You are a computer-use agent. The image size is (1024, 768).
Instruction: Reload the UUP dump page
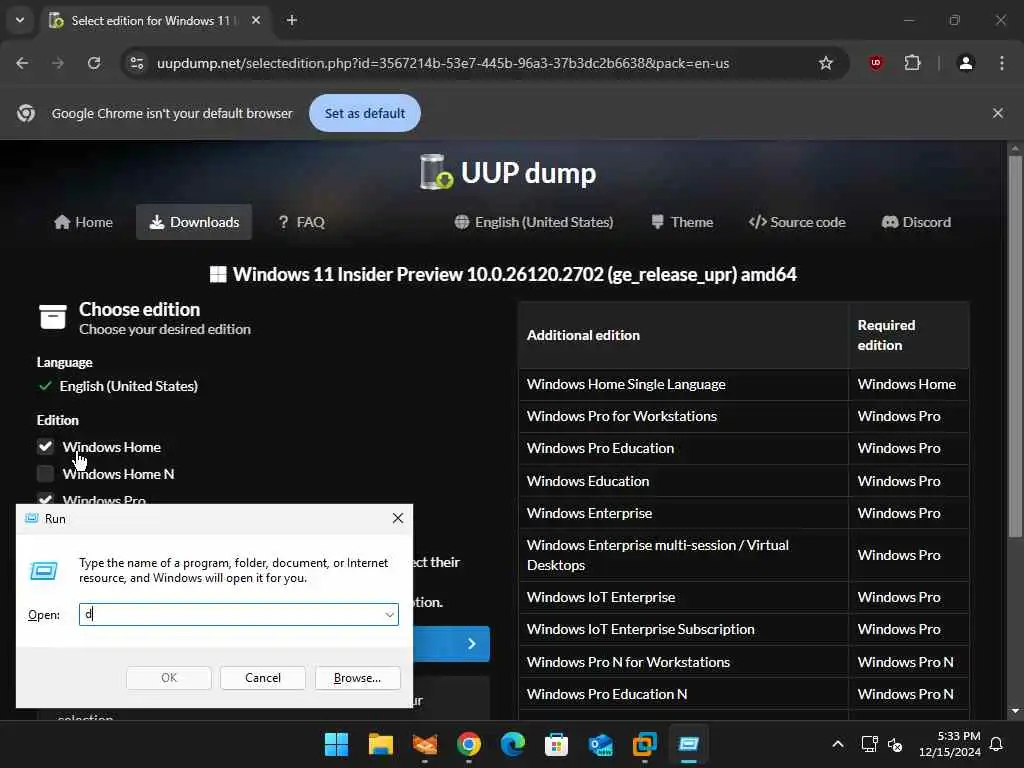(94, 63)
